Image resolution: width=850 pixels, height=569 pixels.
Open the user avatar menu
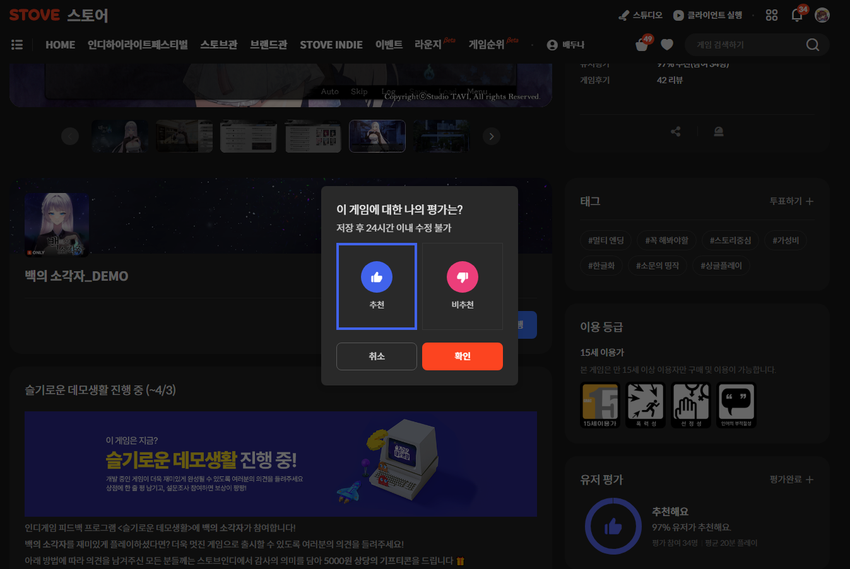(822, 15)
